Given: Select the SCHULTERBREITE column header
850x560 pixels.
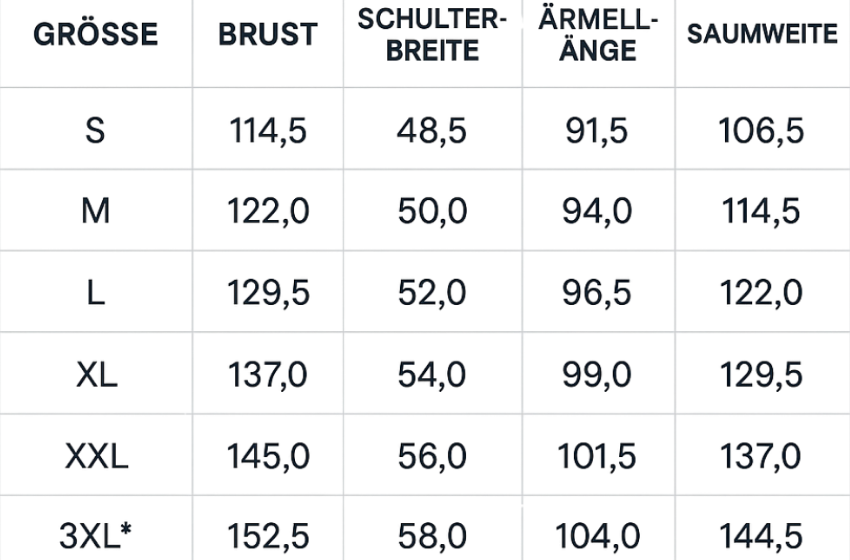Looking at the screenshot, I should pos(432,35).
